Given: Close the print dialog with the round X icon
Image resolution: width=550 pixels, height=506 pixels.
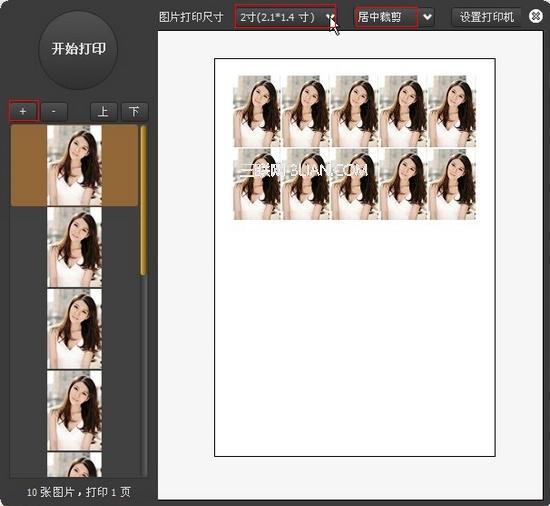Looking at the screenshot, I should click(x=536, y=16).
